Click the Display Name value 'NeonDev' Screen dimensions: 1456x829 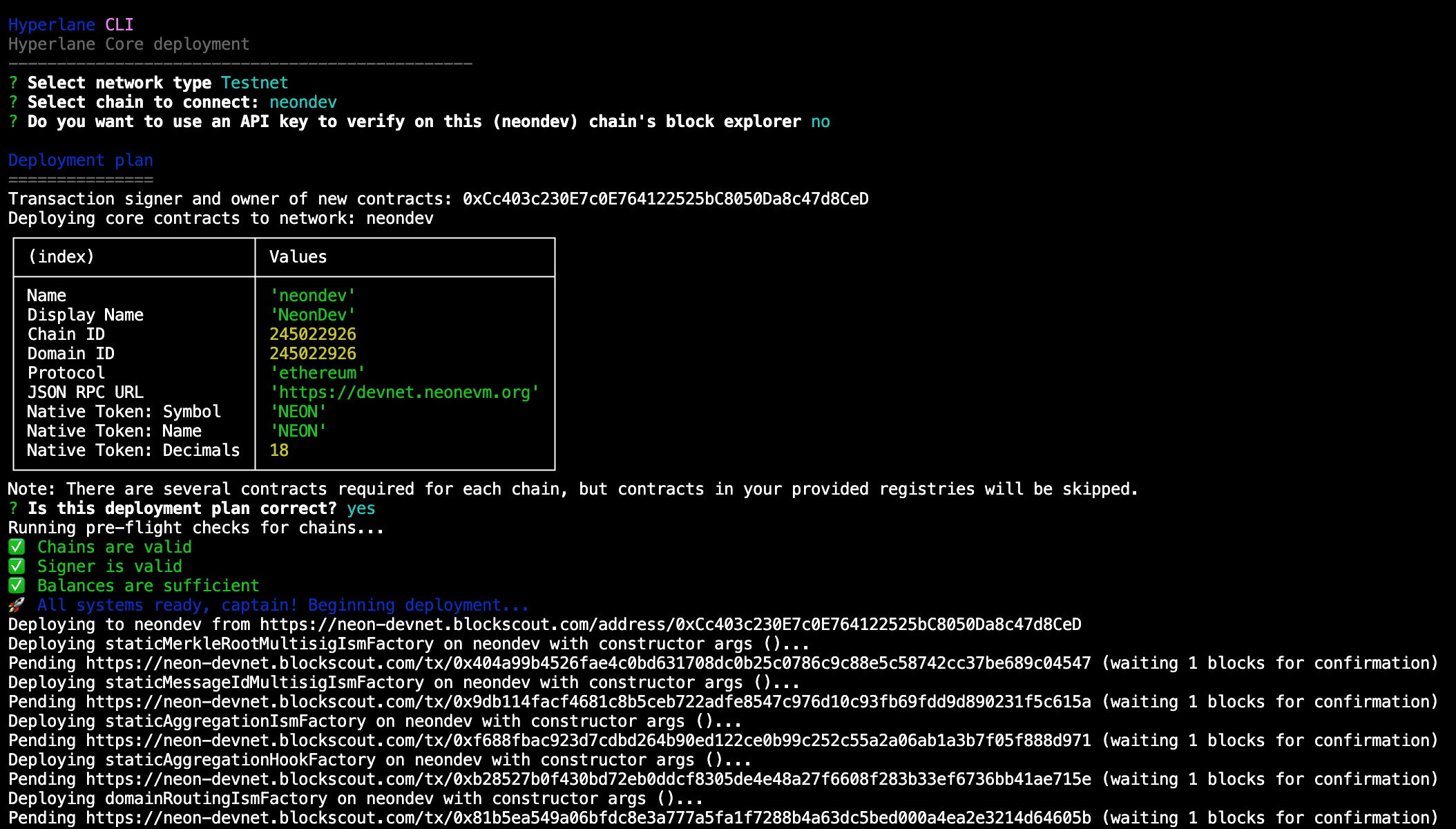point(312,315)
